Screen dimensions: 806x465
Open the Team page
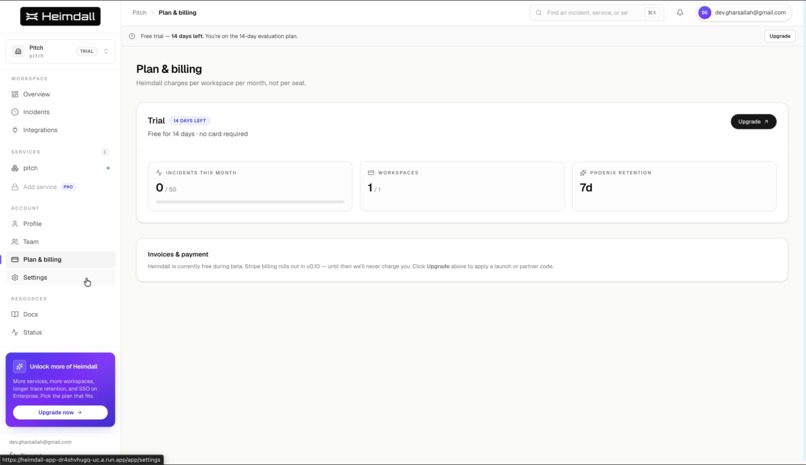60,241
